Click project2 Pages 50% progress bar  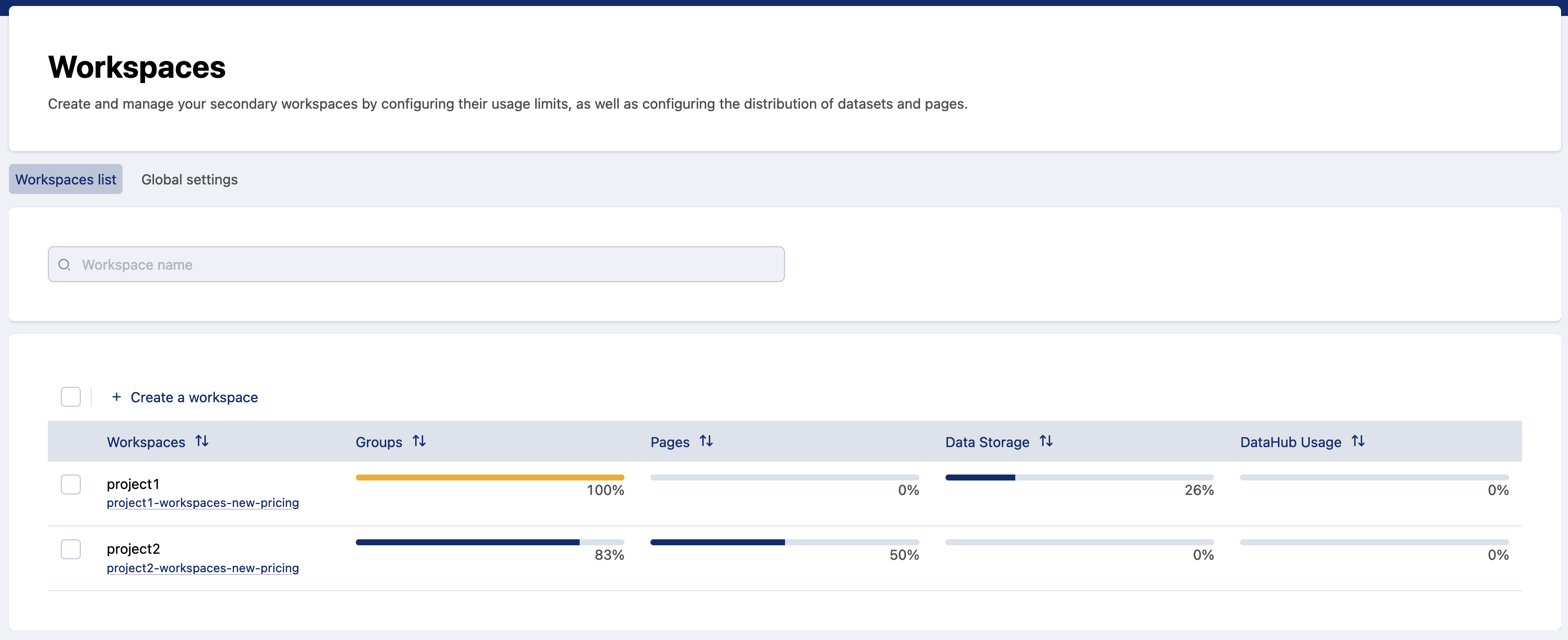[x=784, y=542]
